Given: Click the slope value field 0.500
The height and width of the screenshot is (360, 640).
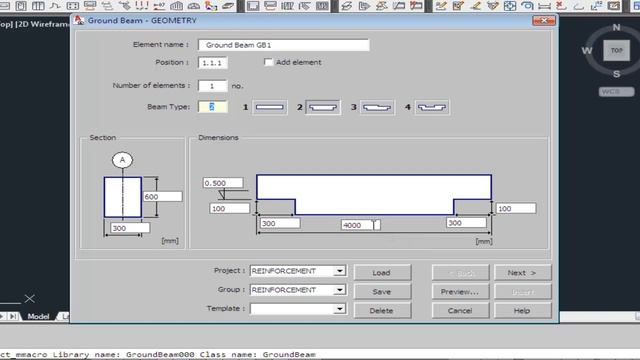Looking at the screenshot, I should click(x=223, y=183).
